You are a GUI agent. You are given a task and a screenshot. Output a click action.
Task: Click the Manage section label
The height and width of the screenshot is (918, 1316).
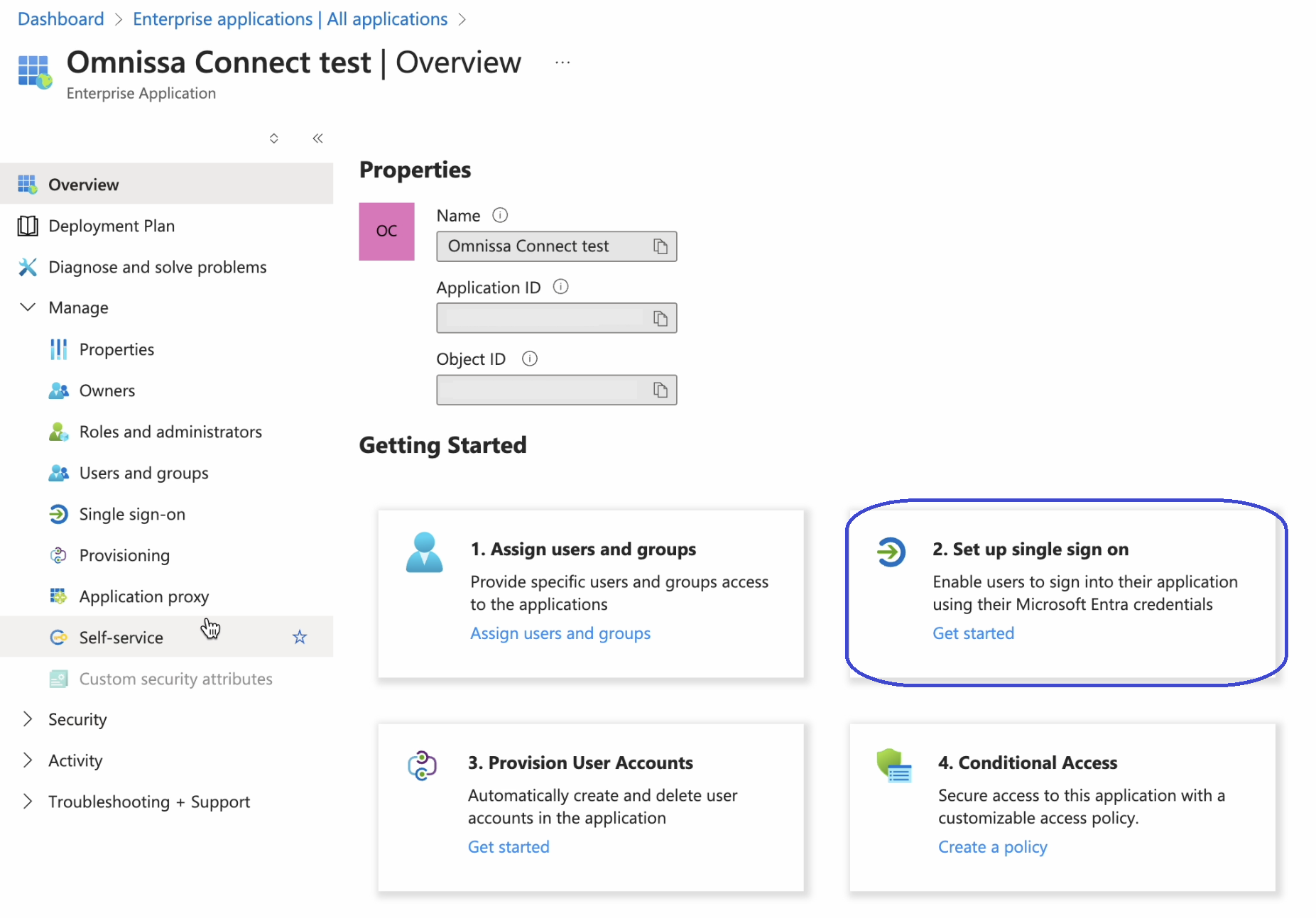point(78,307)
